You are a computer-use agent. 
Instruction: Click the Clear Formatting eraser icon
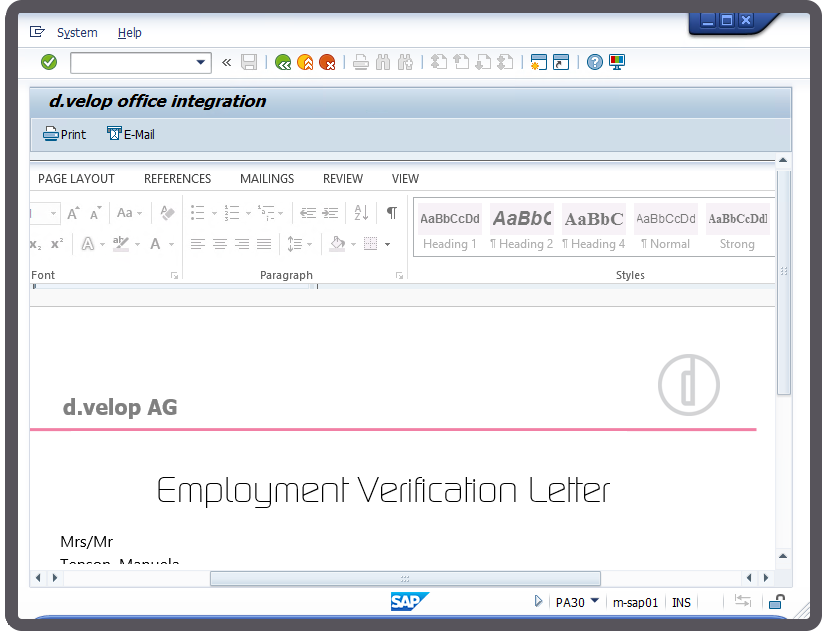[x=167, y=213]
